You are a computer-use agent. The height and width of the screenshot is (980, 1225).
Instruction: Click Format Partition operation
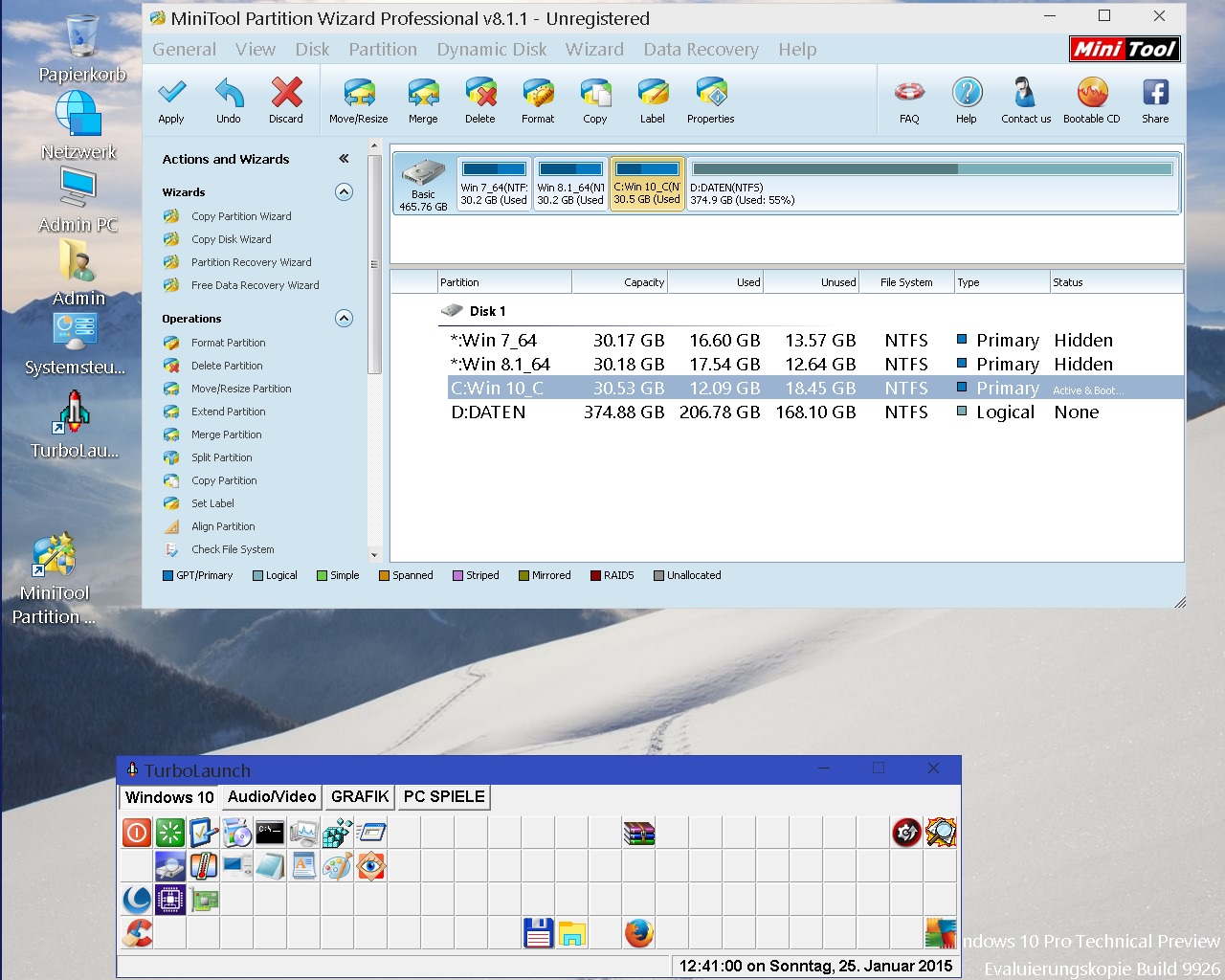(x=228, y=343)
